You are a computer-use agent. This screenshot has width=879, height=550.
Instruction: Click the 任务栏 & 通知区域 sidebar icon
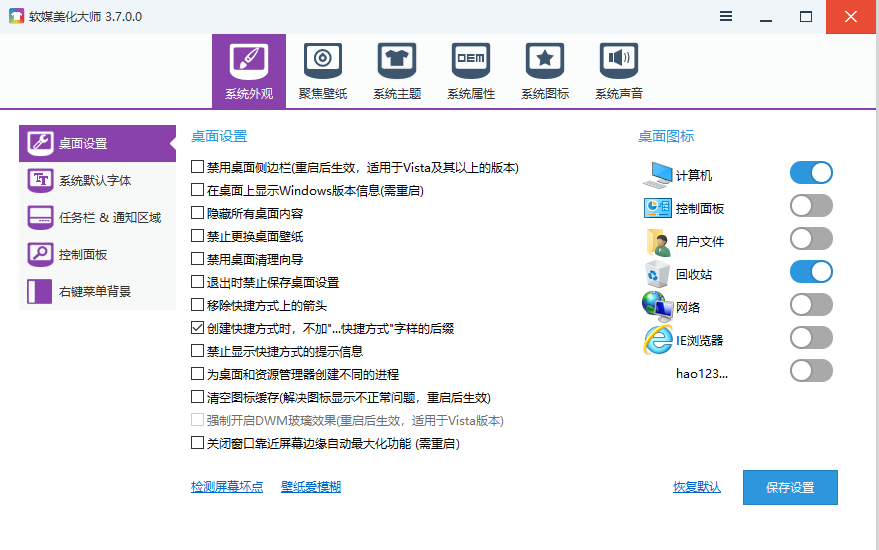click(x=40, y=218)
